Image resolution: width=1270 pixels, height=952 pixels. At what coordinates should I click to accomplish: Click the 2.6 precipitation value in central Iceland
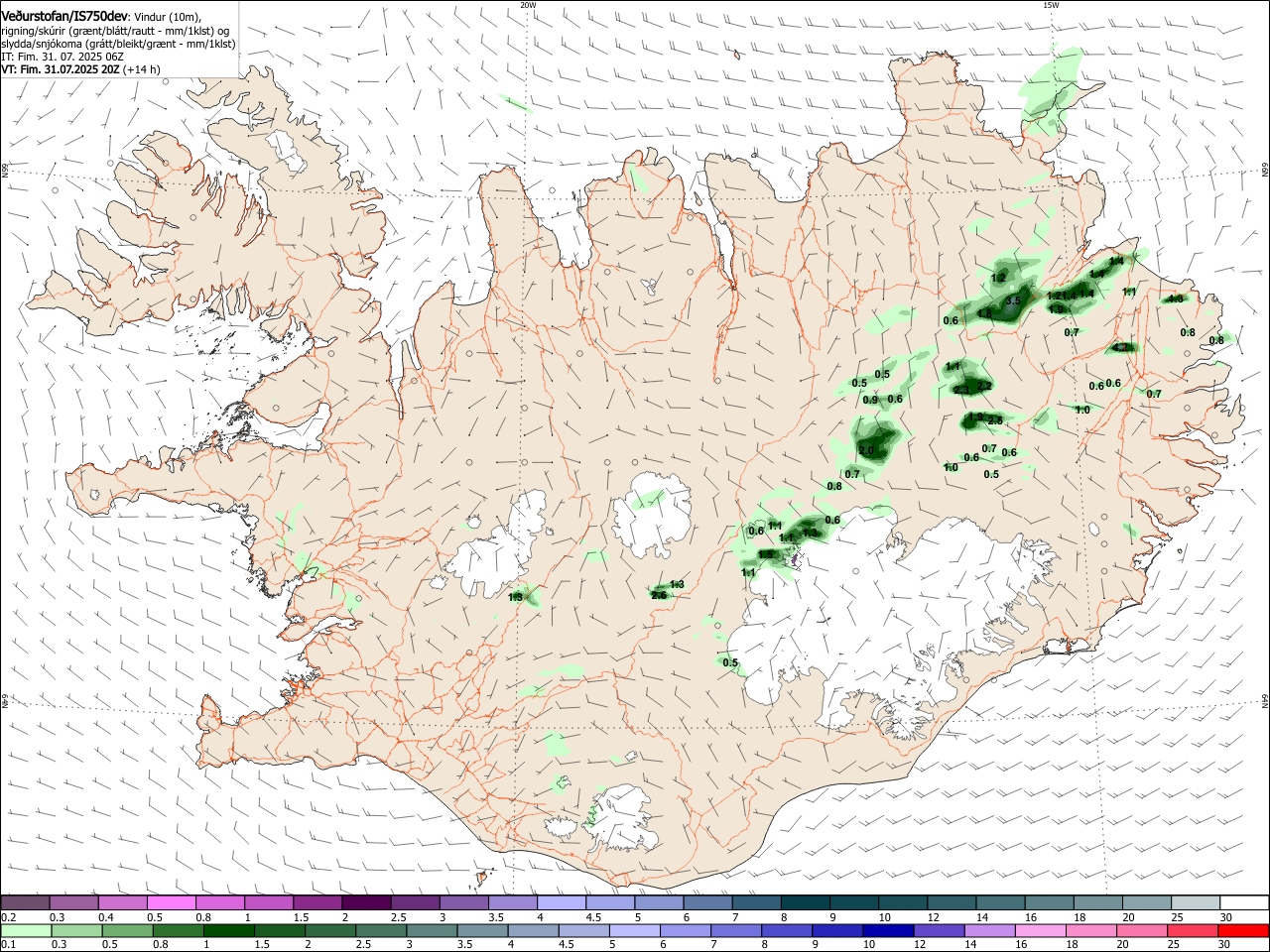click(x=658, y=595)
